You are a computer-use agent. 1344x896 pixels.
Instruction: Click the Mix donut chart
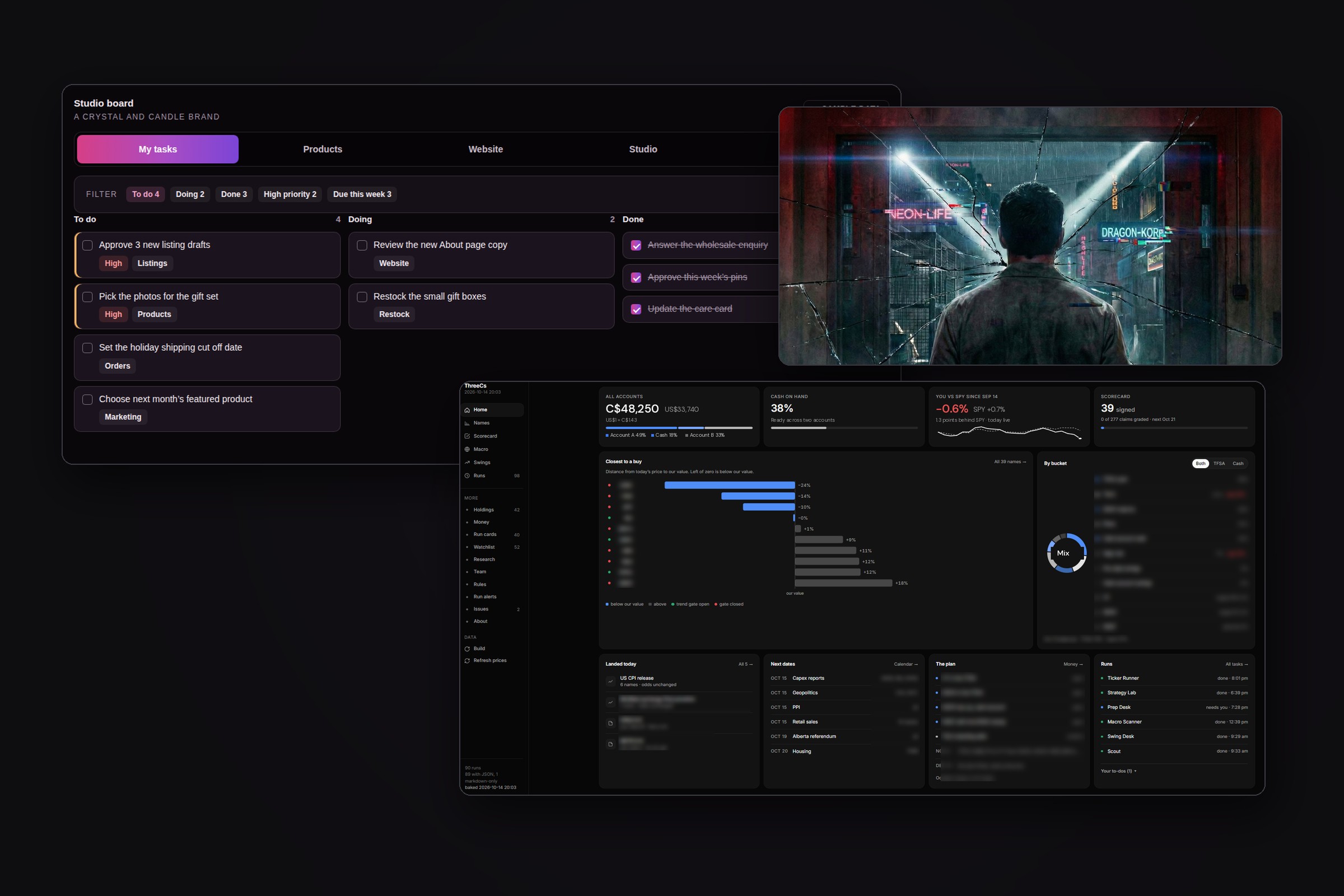pyautogui.click(x=1066, y=553)
